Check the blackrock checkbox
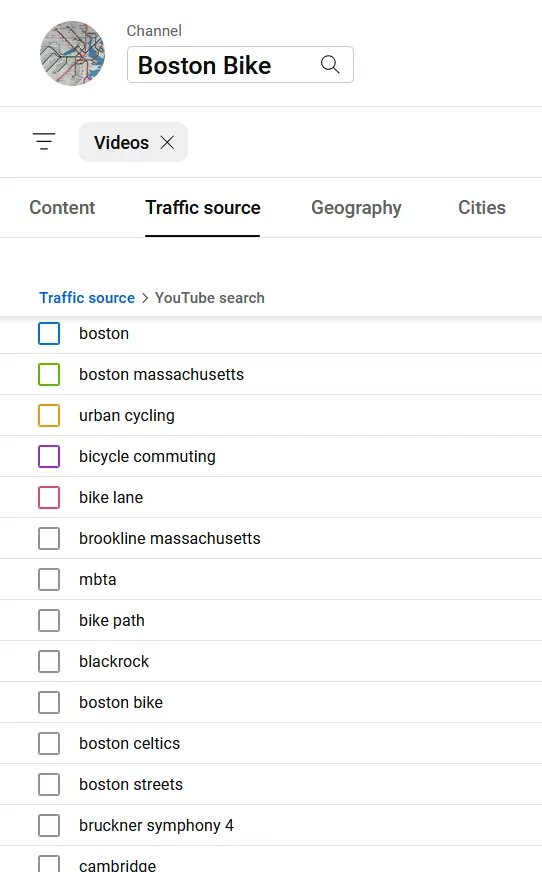The image size is (542, 872). pos(49,662)
